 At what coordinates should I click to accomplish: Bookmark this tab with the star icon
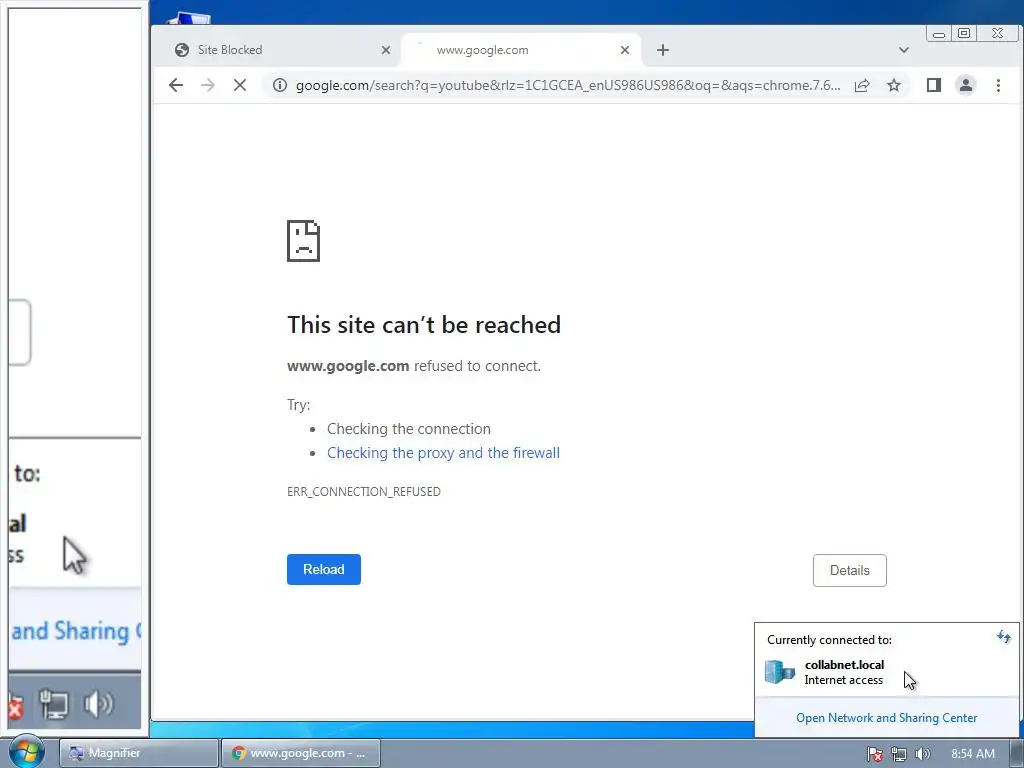(x=894, y=85)
